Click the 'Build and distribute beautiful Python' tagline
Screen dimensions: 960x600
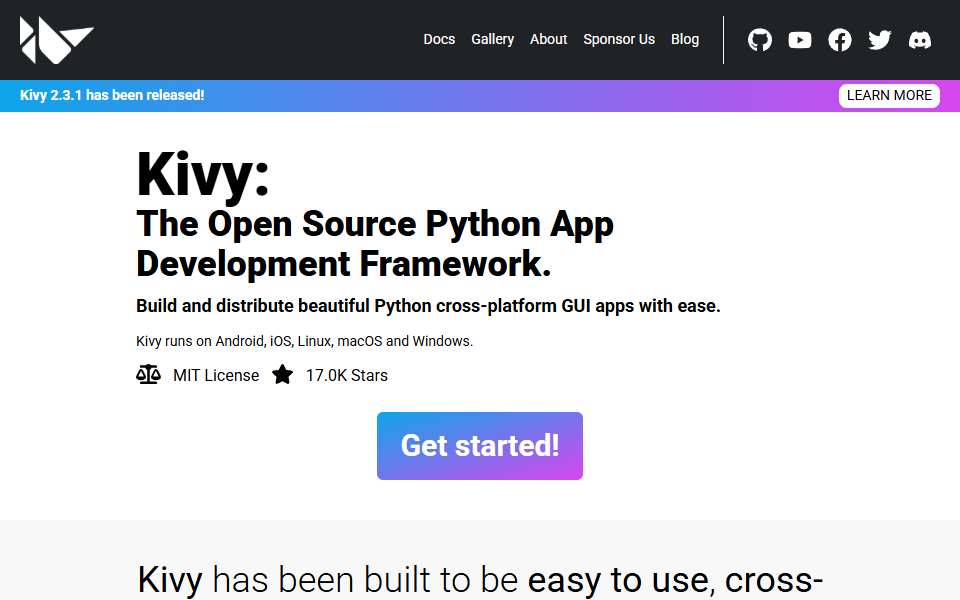(428, 306)
